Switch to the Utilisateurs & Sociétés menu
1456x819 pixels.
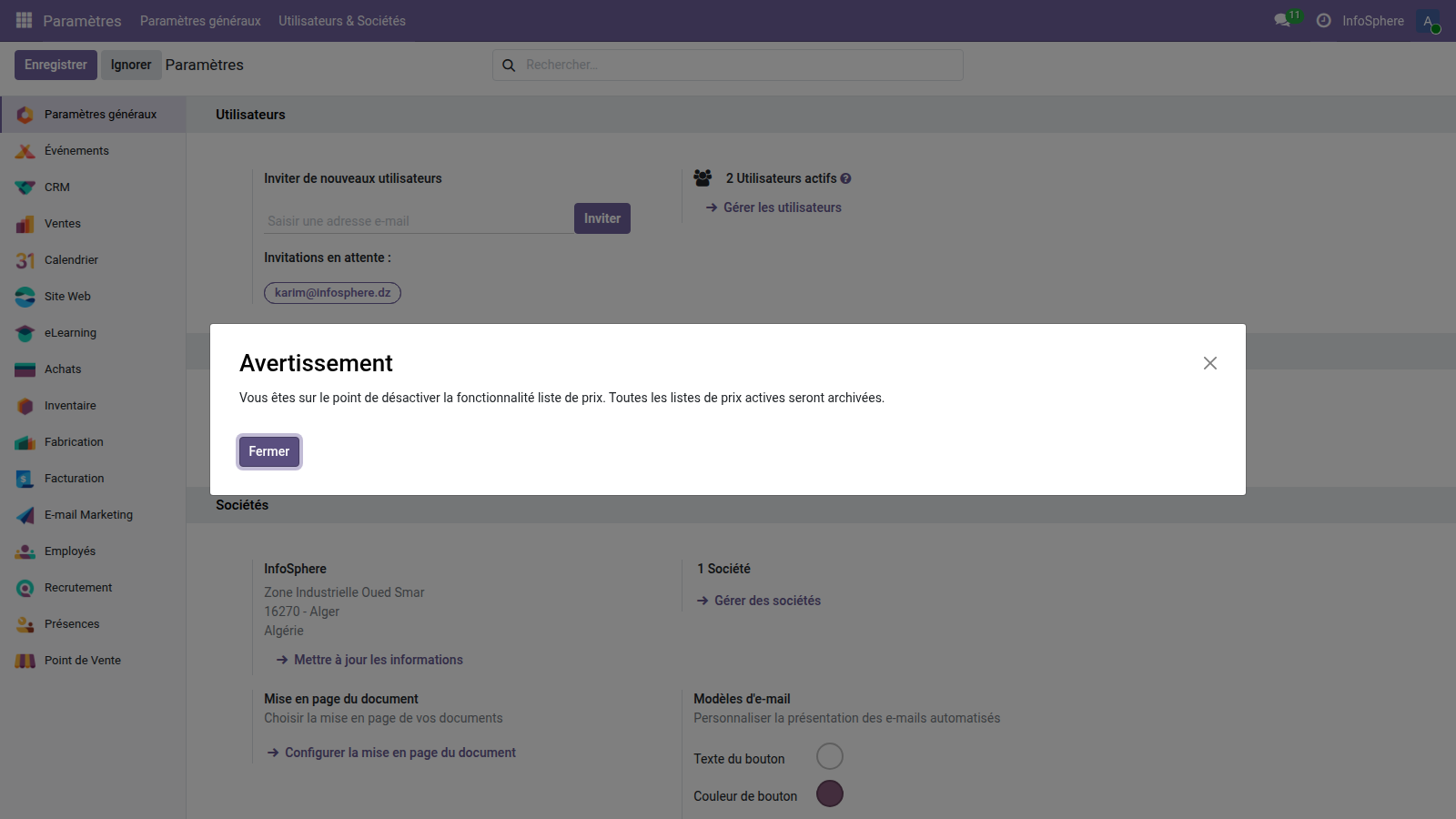342,20
